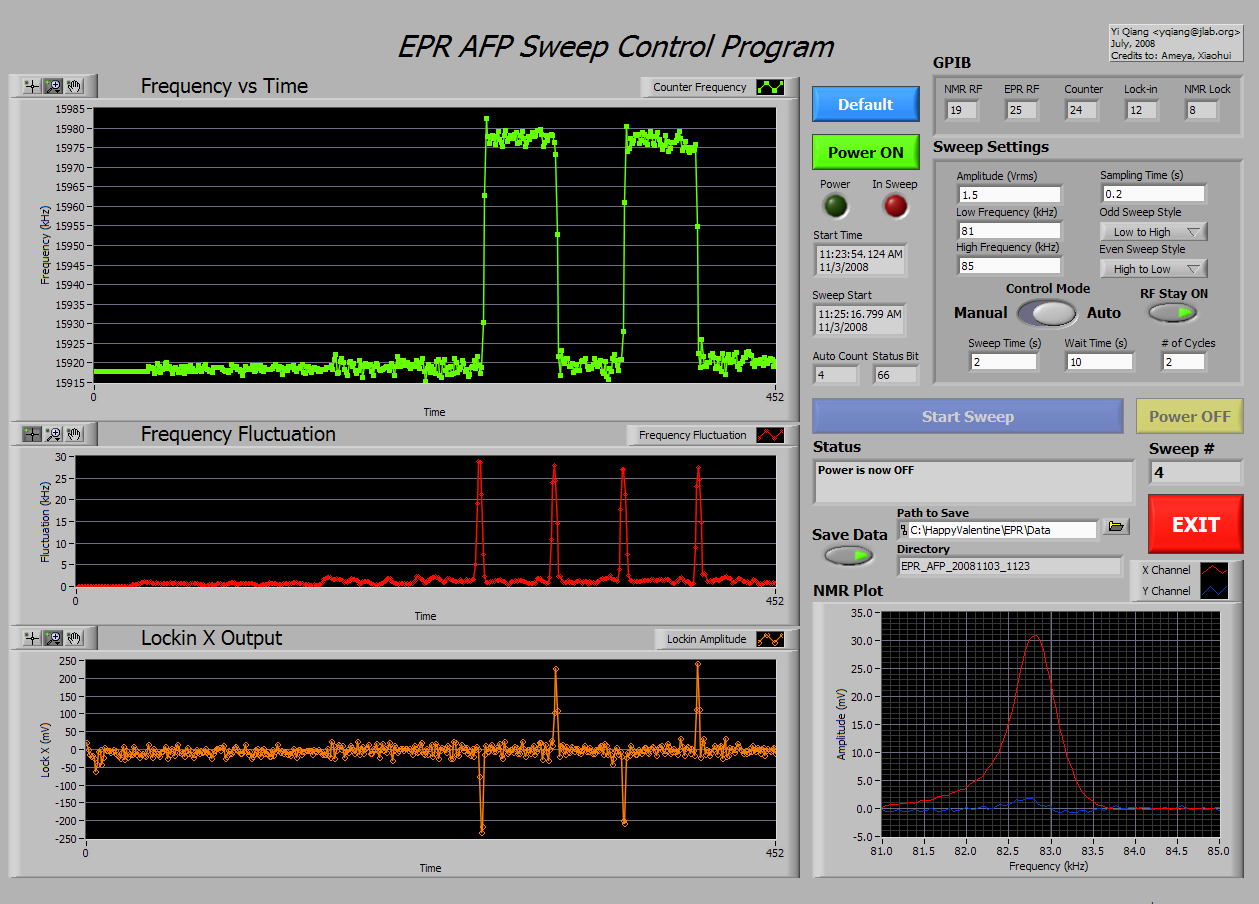Select zoom tool on Frequency Fluctuation graph
This screenshot has height=904, width=1259.
click(x=53, y=434)
